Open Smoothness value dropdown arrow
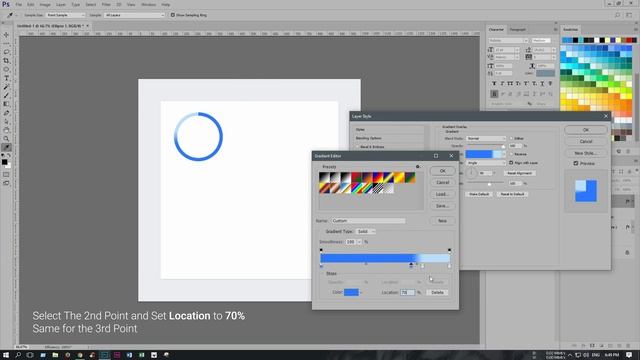Screen dimensions: 640x360 tap(359, 242)
